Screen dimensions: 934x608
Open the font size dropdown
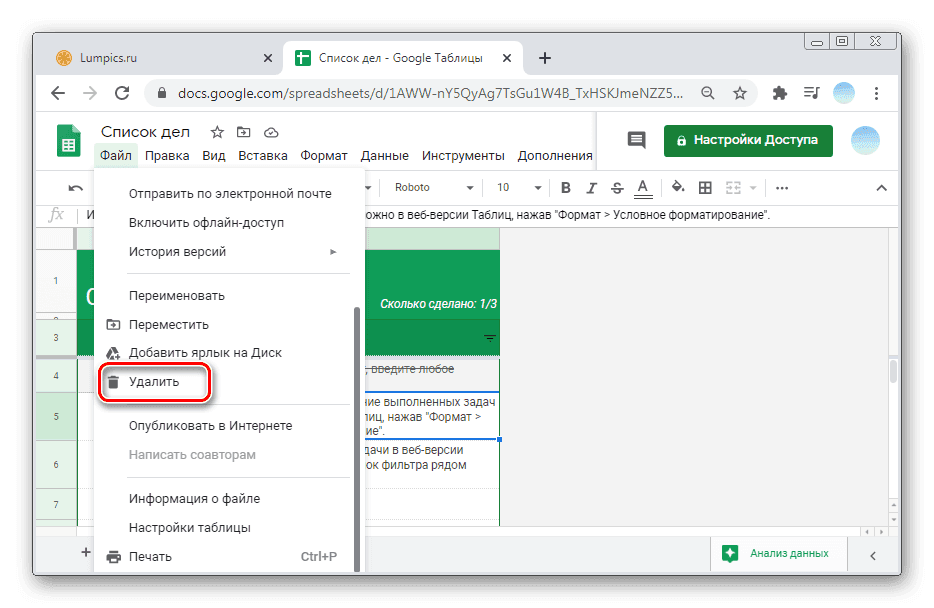(x=517, y=187)
